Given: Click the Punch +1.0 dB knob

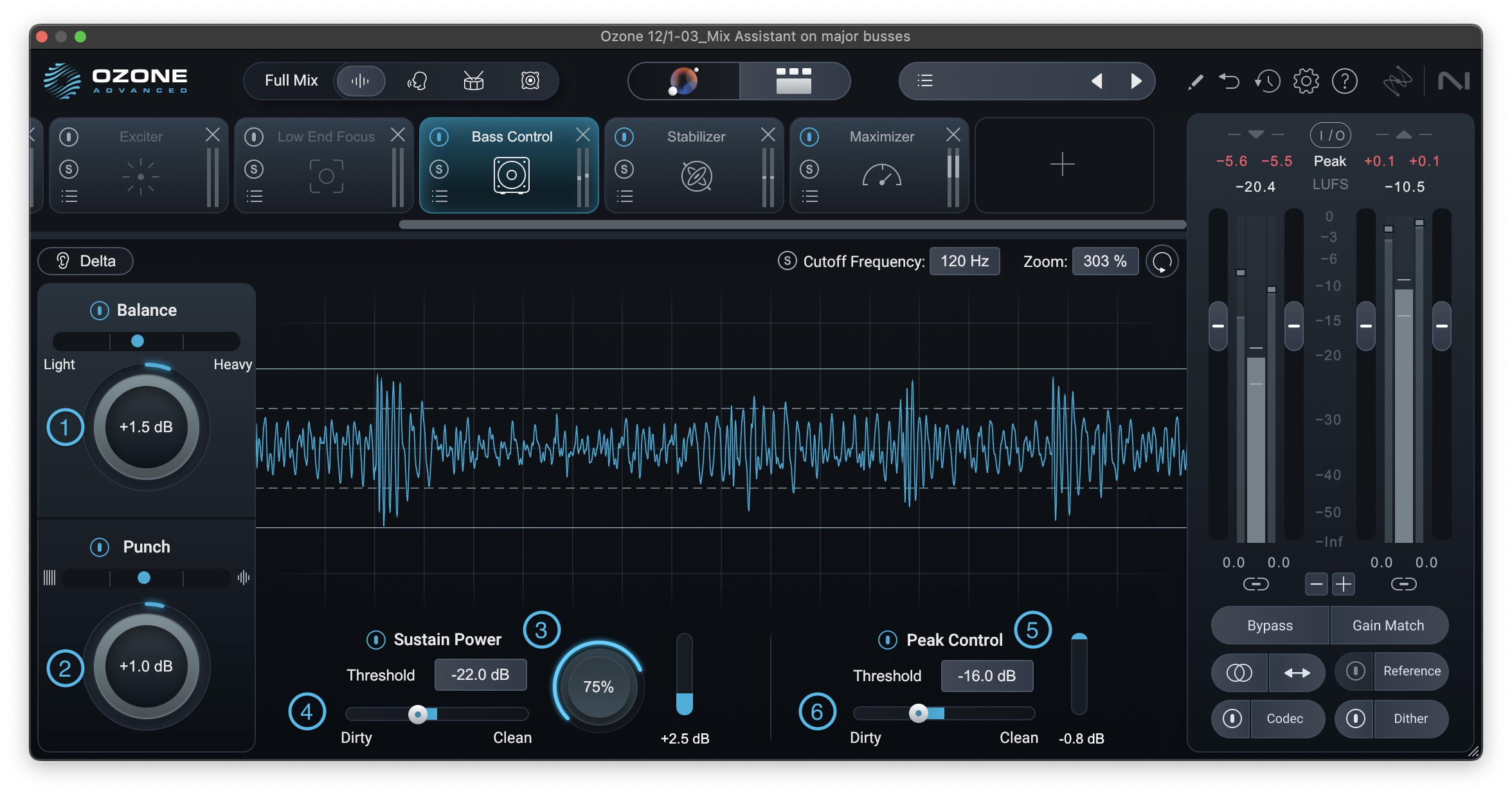Looking at the screenshot, I should (147, 666).
